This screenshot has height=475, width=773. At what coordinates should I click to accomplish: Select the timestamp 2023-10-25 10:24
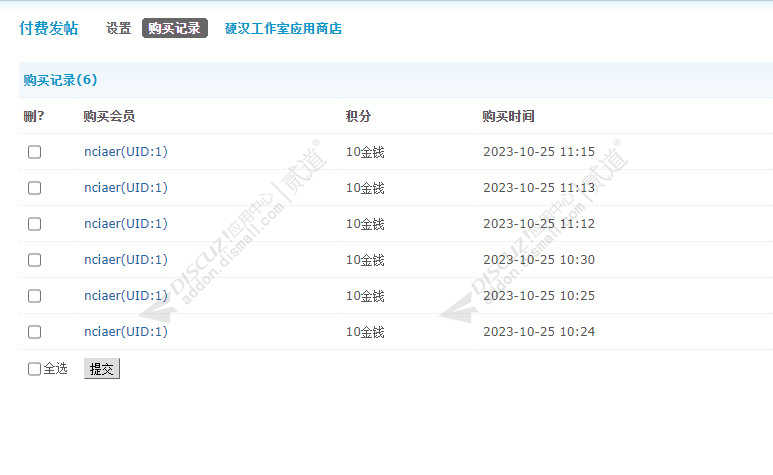(x=539, y=332)
